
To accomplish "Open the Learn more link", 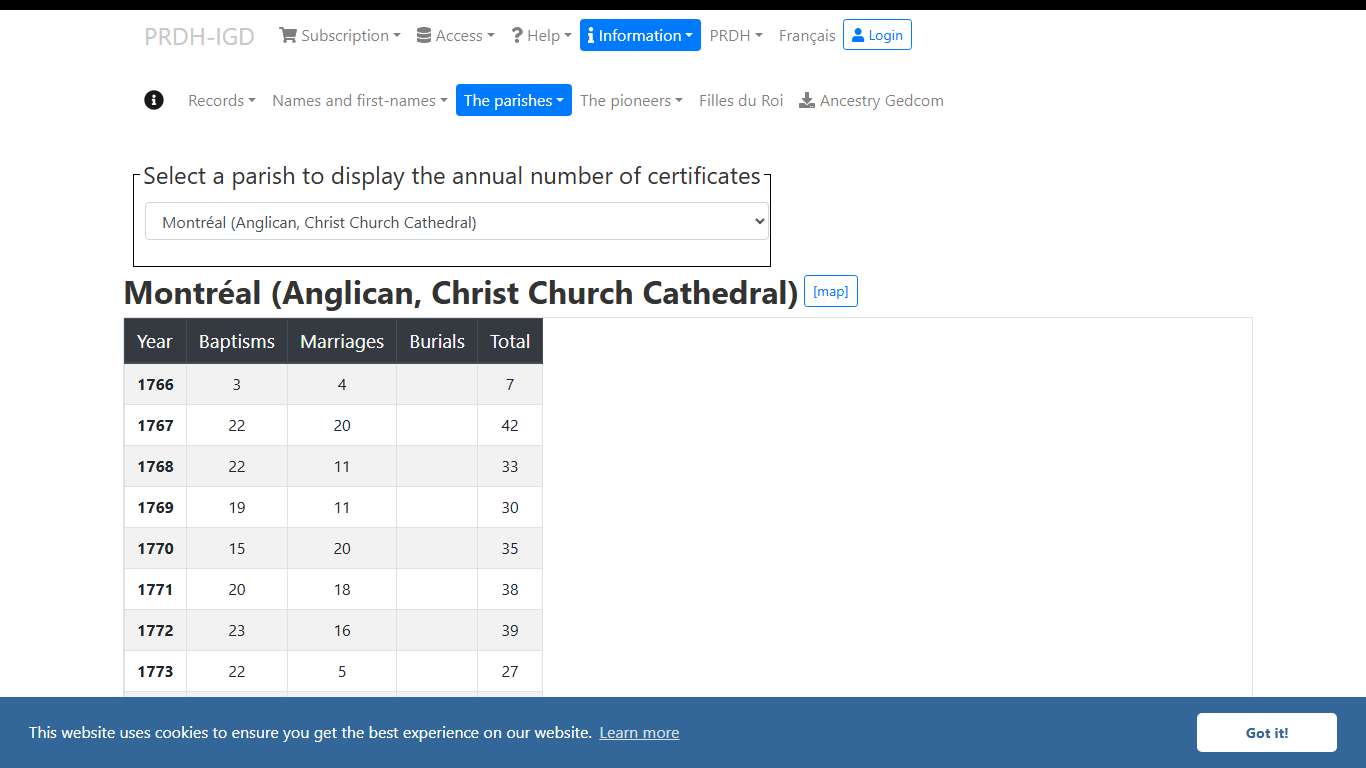I will click(x=639, y=732).
